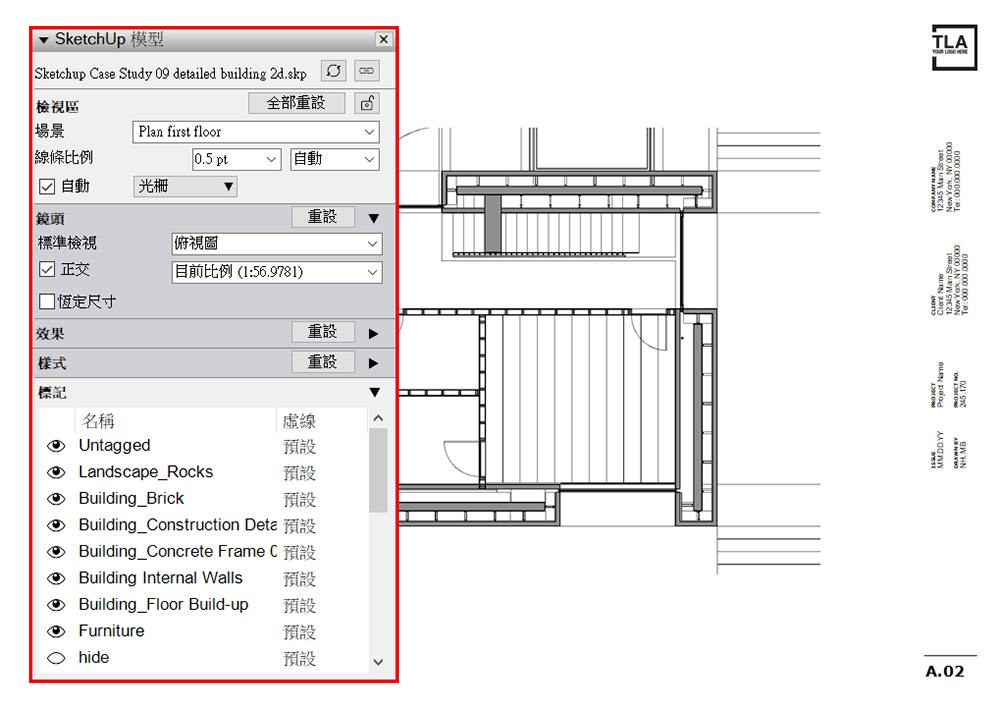Open the 0.5 pt line scale dropdown
The width and height of the screenshot is (1000, 709).
[238, 160]
